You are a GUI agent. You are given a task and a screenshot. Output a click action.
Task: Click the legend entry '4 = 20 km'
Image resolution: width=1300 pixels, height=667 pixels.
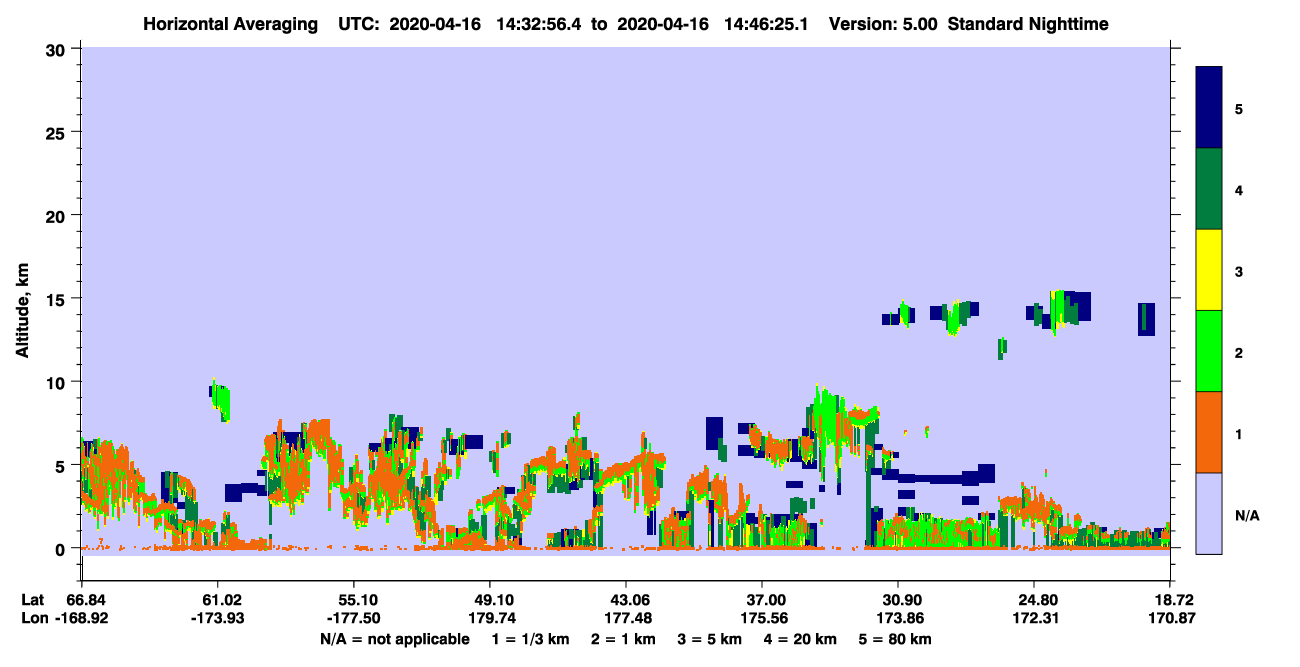(800, 639)
